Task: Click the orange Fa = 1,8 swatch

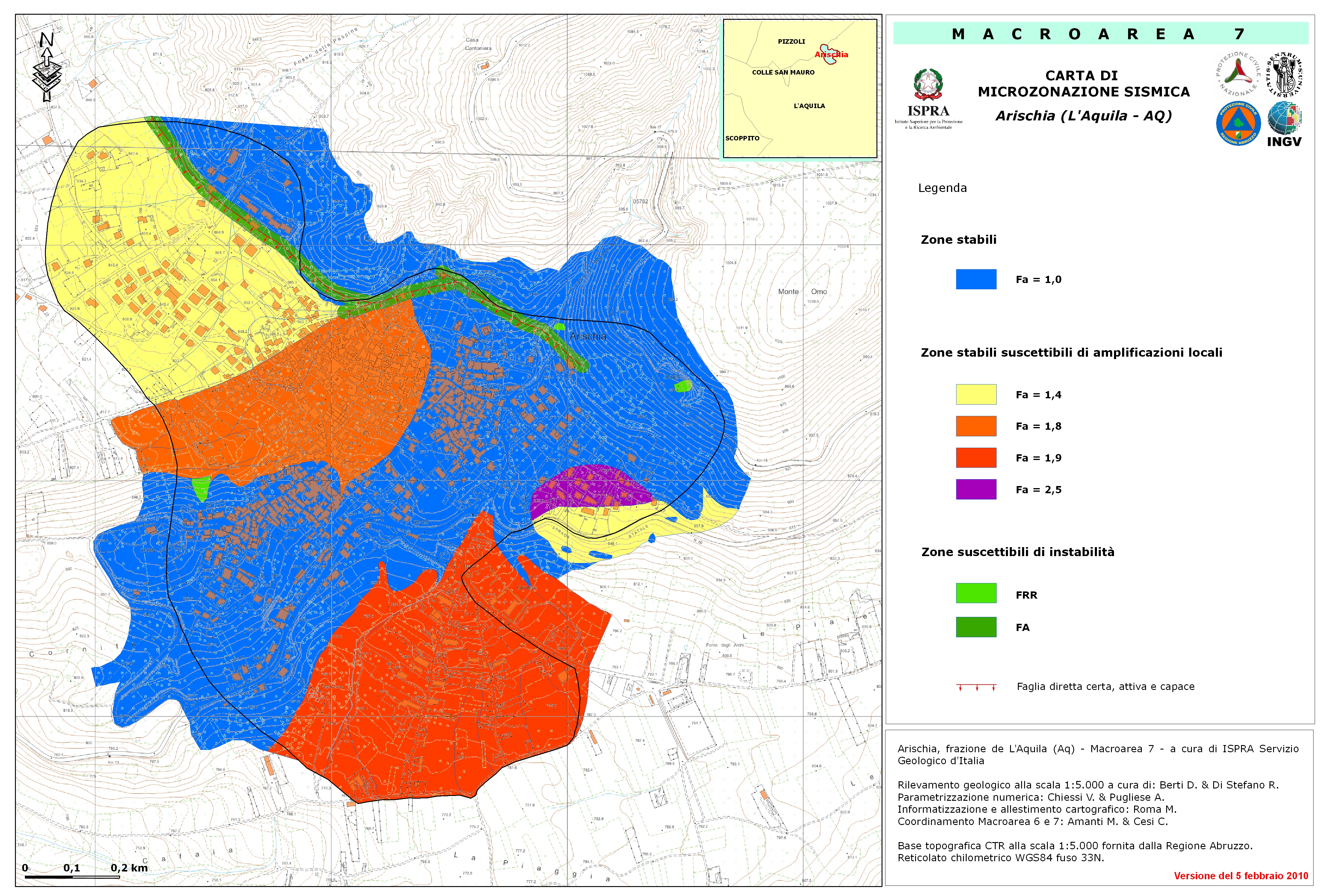Action: coord(975,426)
